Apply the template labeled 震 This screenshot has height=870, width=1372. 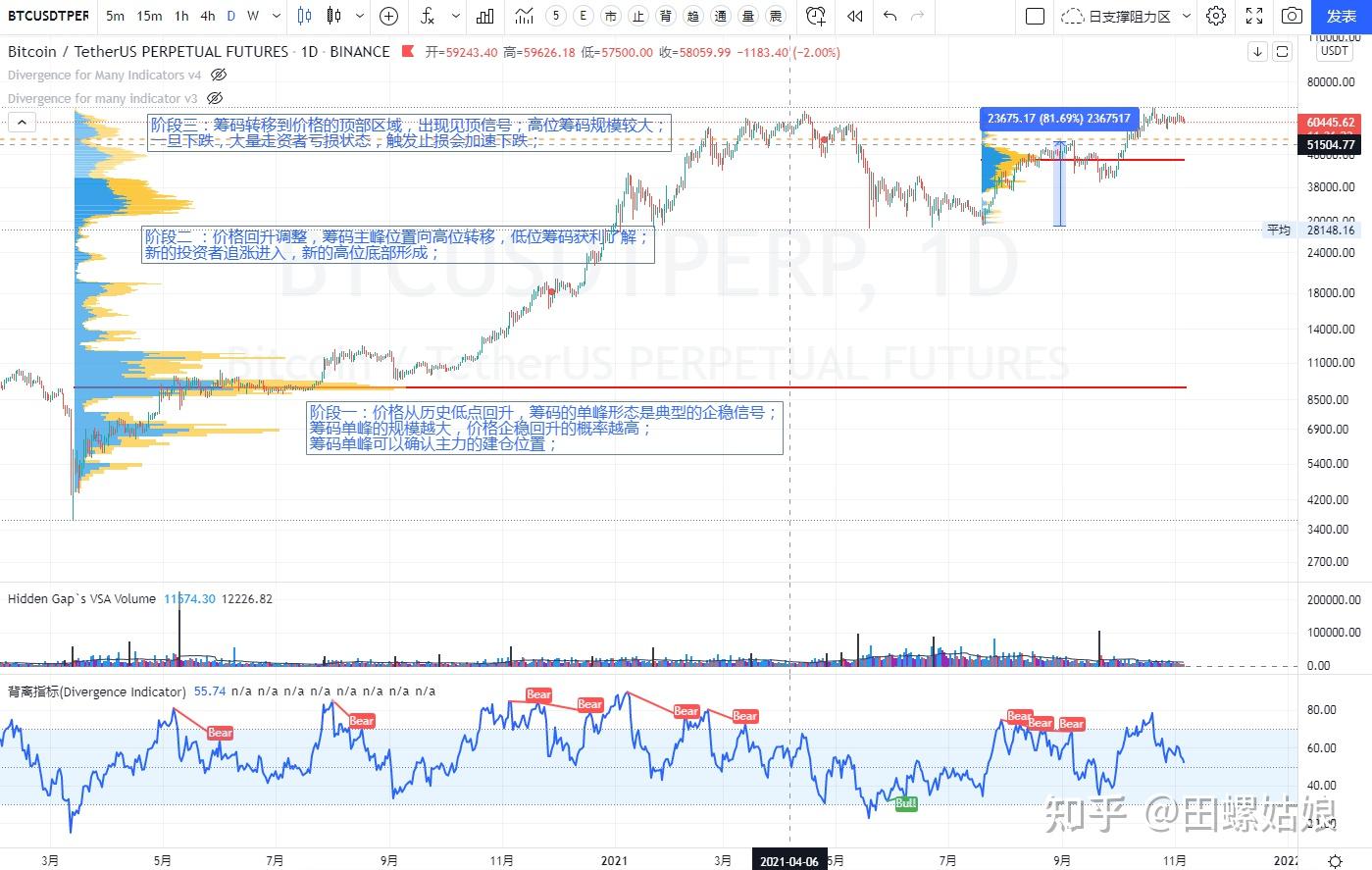click(x=776, y=16)
